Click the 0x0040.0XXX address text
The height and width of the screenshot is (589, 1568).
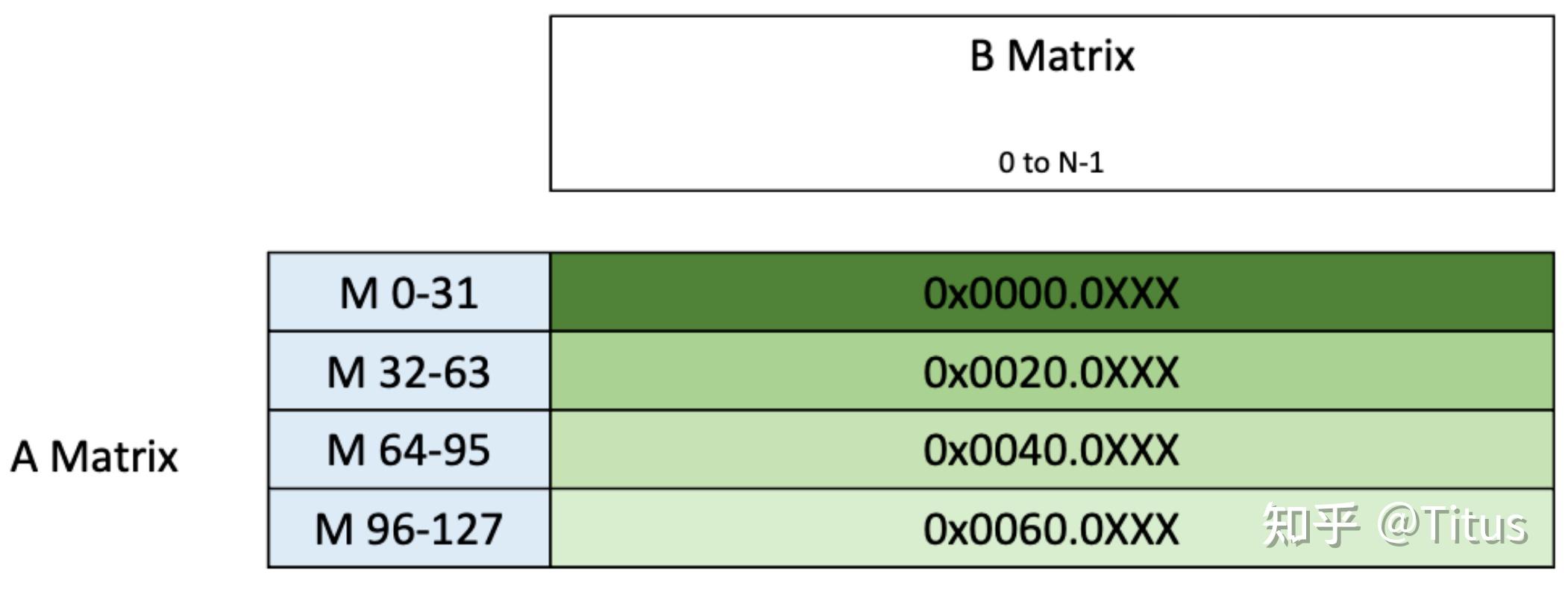(x=1051, y=450)
